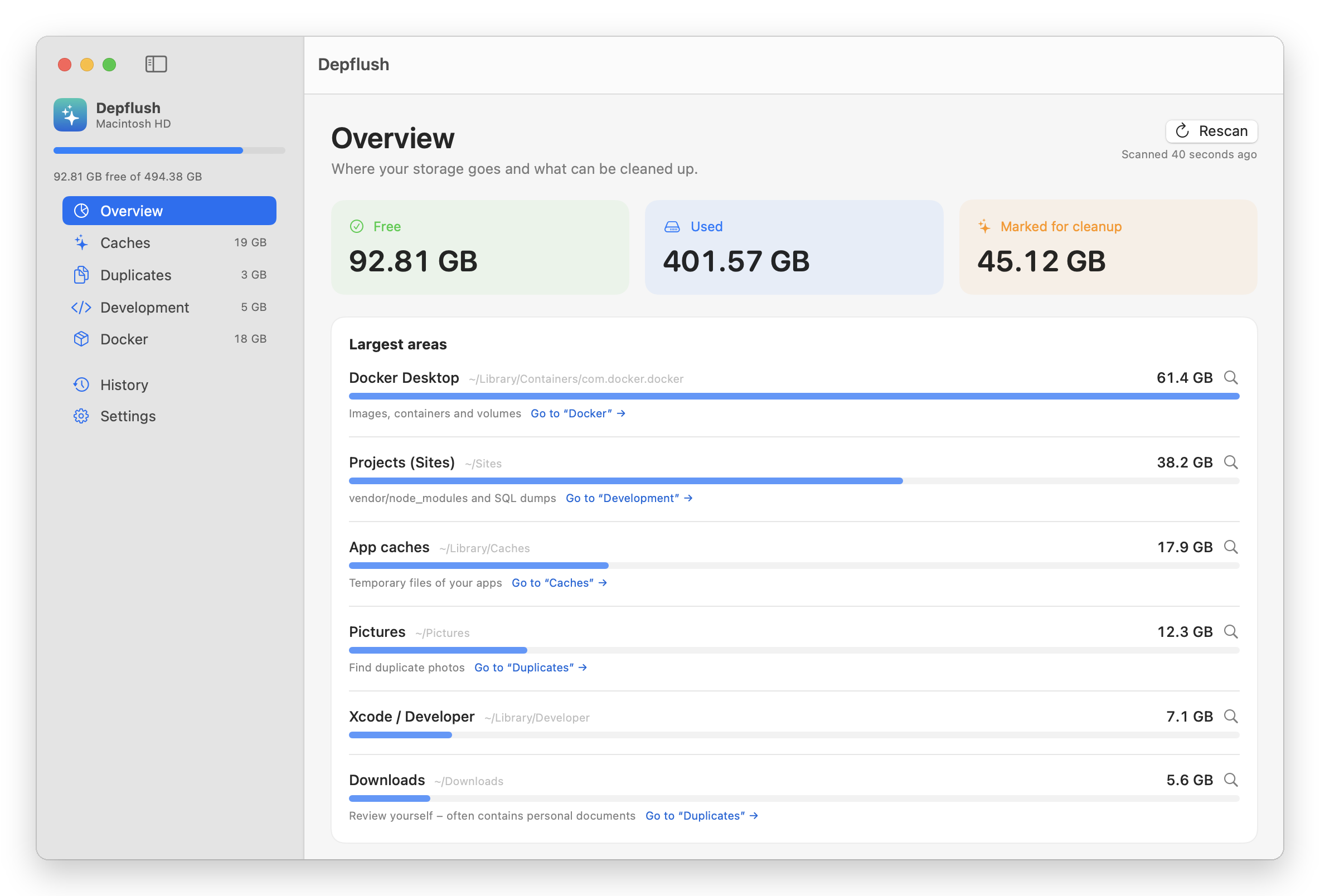Click the History clock icon in sidebar
Image resolution: width=1320 pixels, height=896 pixels.
coord(81,384)
